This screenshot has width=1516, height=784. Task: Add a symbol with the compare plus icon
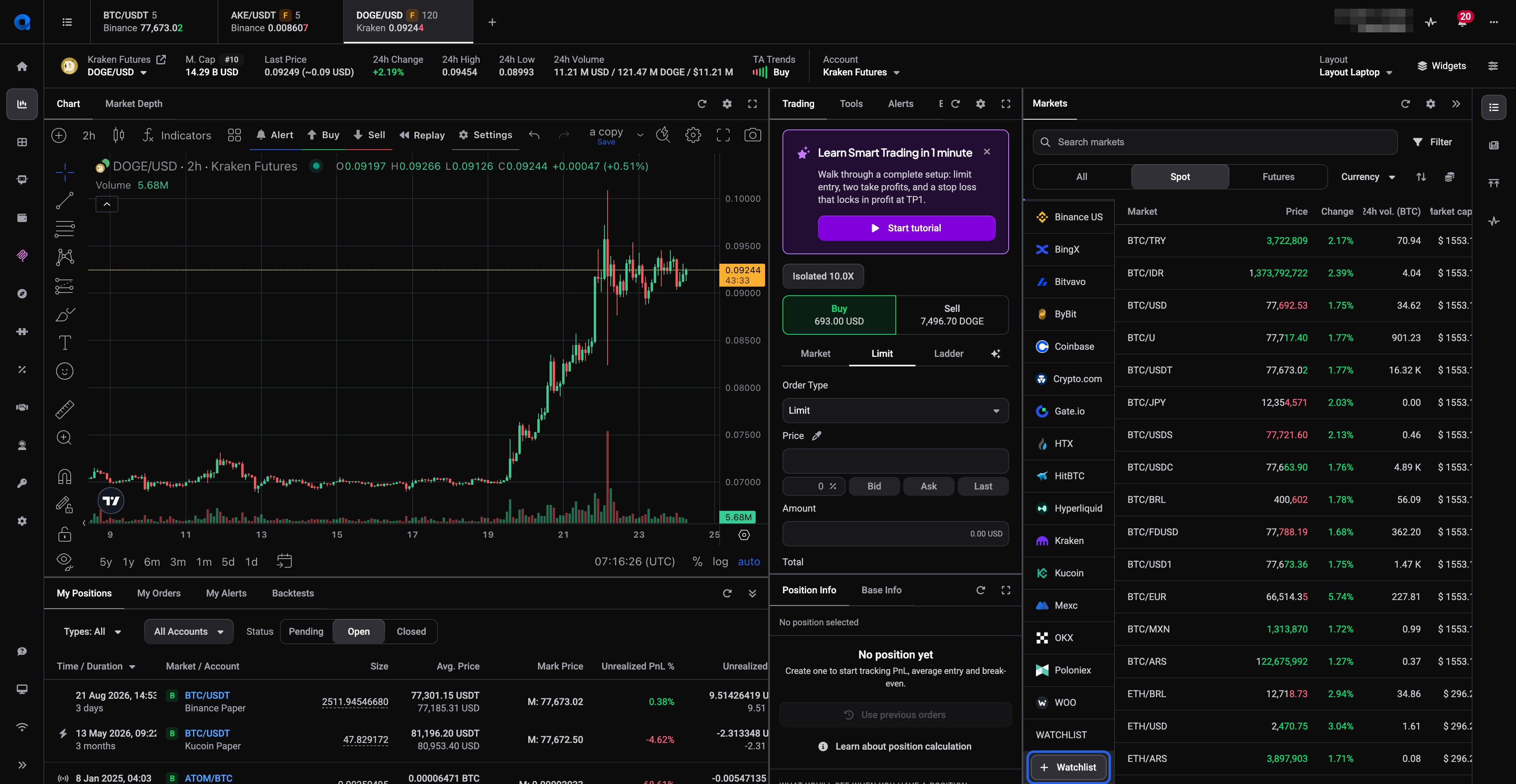click(x=59, y=135)
